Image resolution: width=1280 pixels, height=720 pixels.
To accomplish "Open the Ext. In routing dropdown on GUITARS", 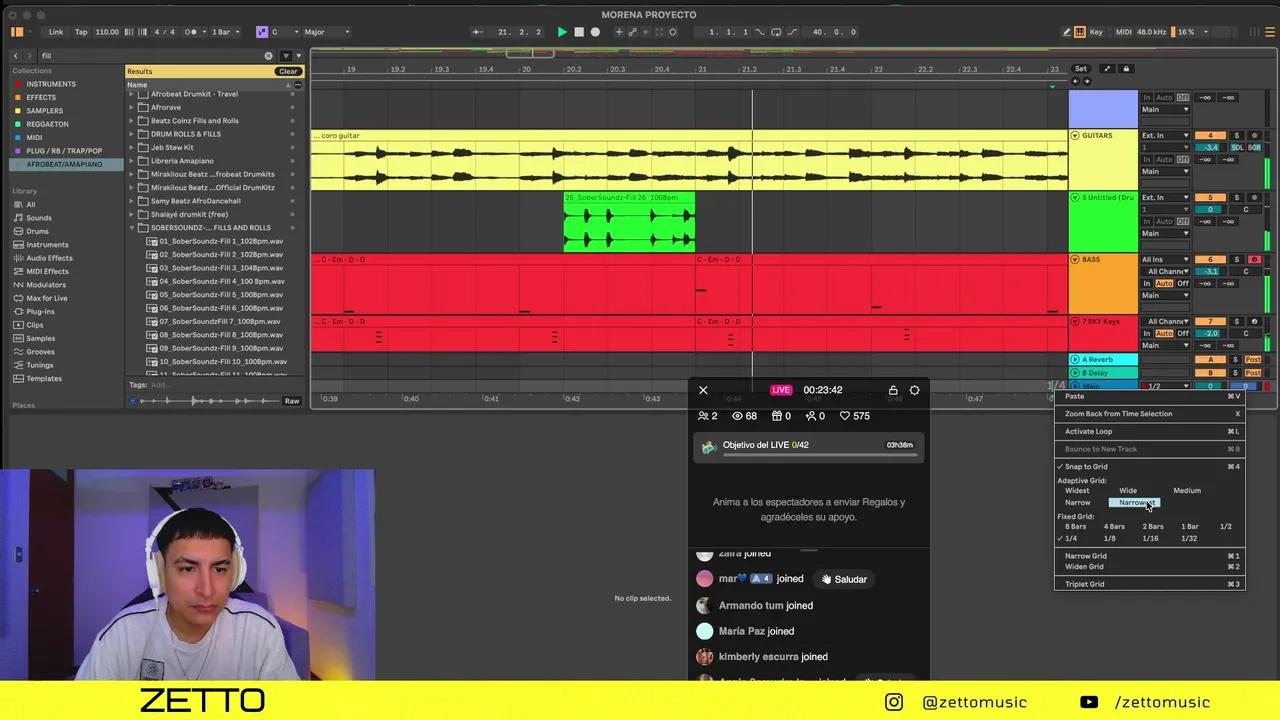I will 1163,135.
